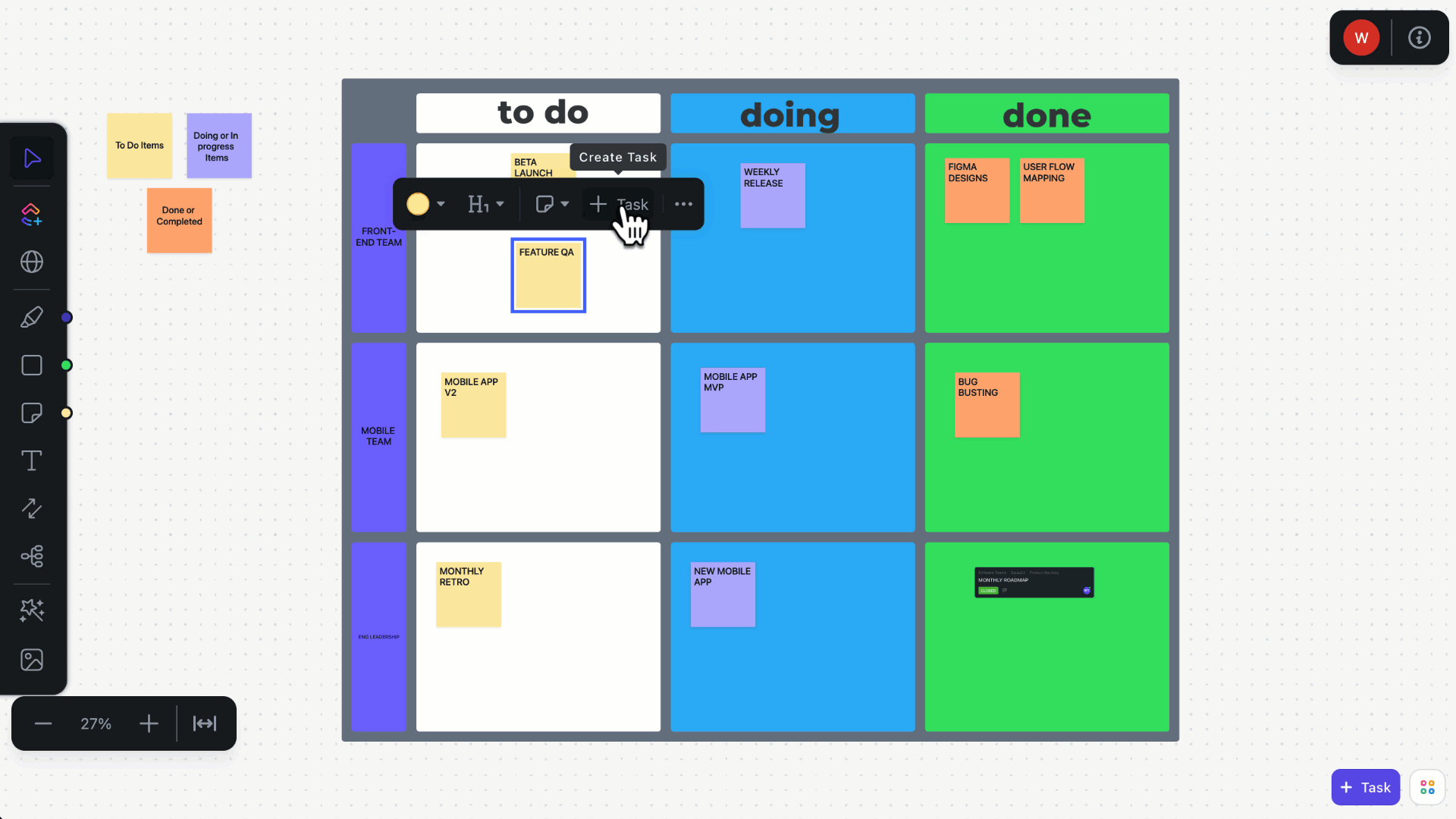This screenshot has width=1456, height=819.
Task: Enable zoom in with plus button
Action: pos(149,724)
